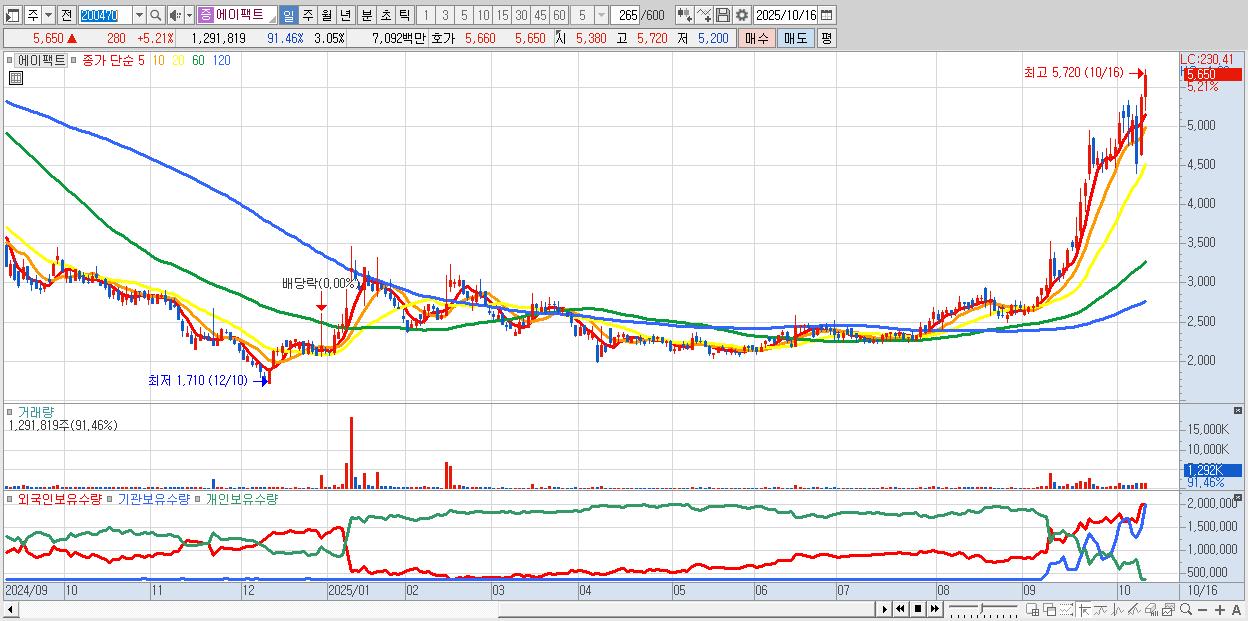Screen dimensions: 1248x621
Task: Click the wave indicator icon on the bottom toolbar
Action: click(1118, 609)
